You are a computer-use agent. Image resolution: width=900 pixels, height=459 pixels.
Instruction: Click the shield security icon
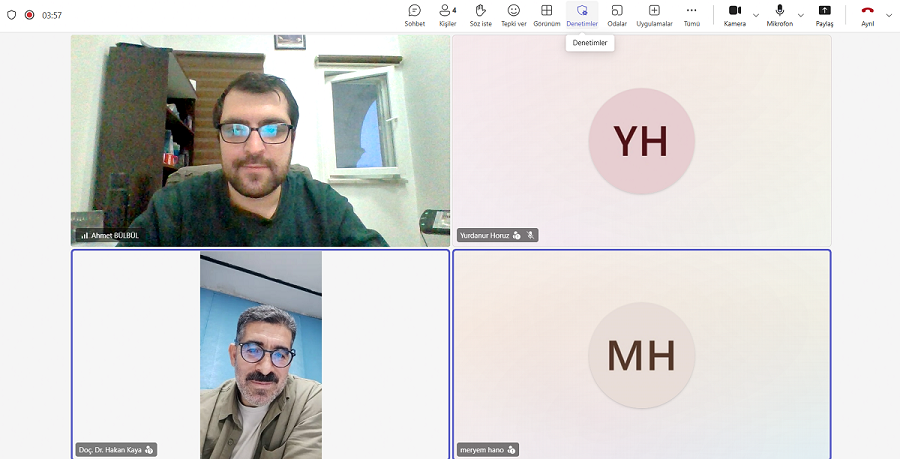pos(12,15)
